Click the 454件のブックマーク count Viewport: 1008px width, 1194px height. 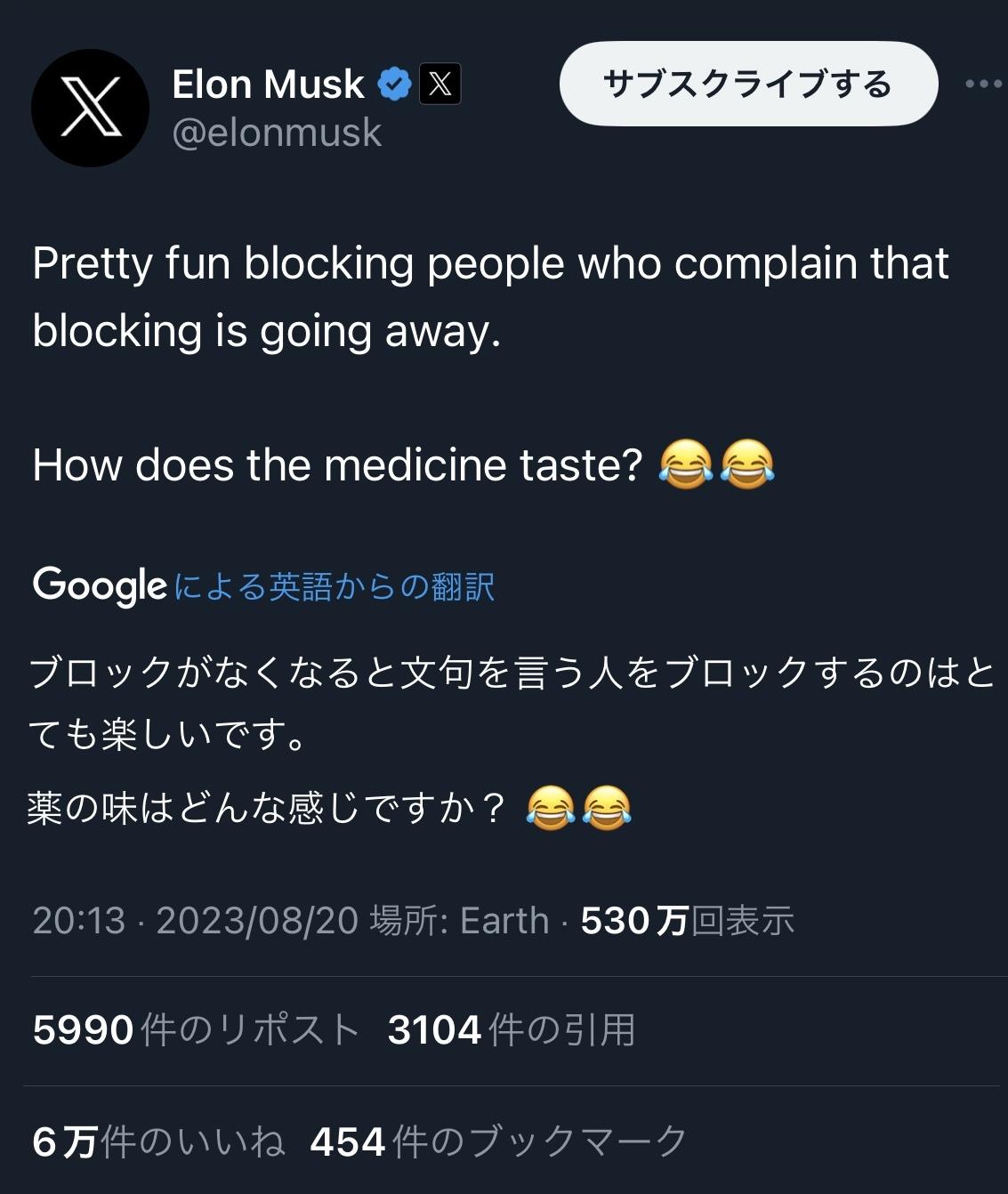click(498, 1142)
